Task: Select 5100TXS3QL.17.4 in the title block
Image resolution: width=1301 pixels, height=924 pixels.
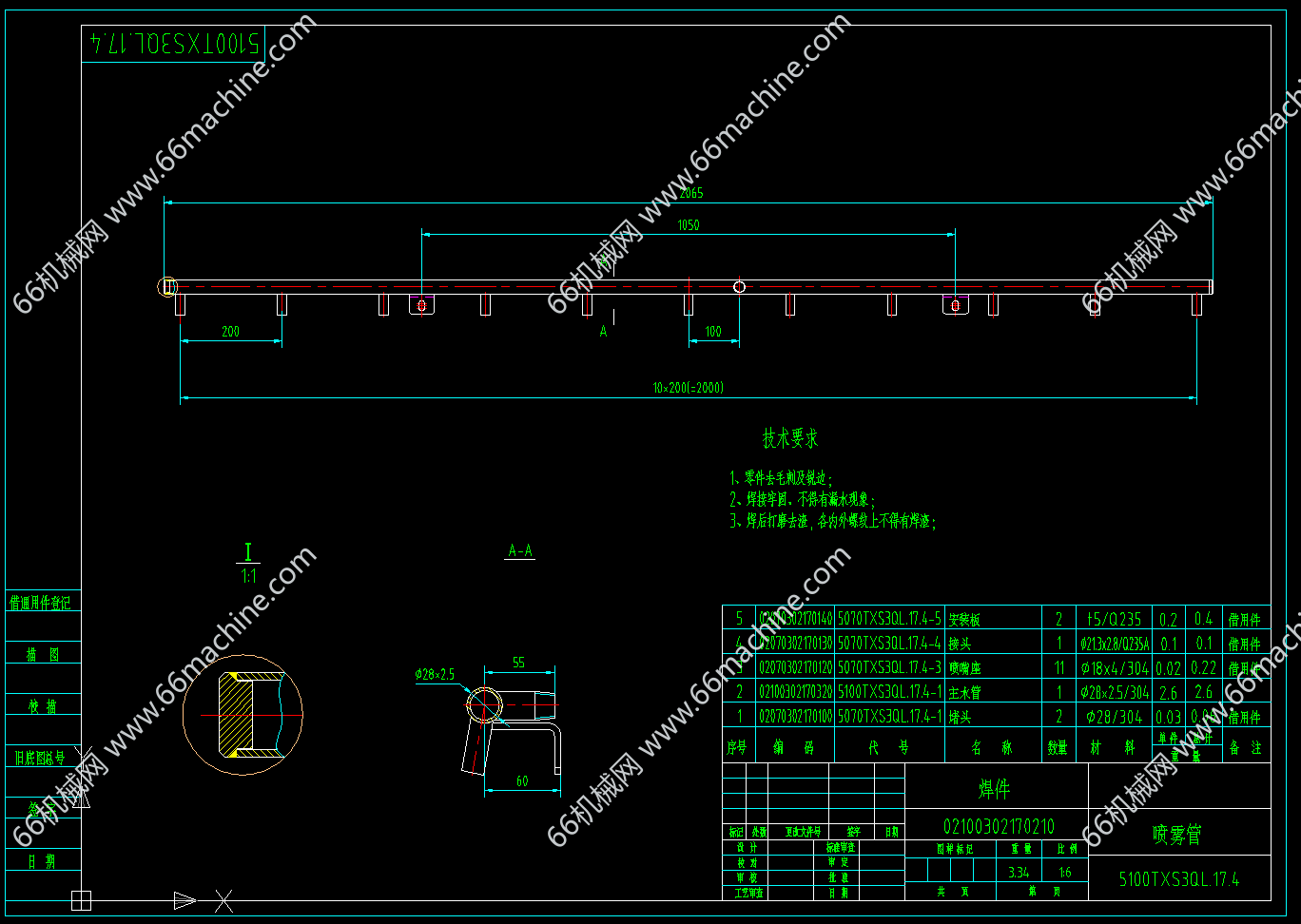Action: (1179, 879)
